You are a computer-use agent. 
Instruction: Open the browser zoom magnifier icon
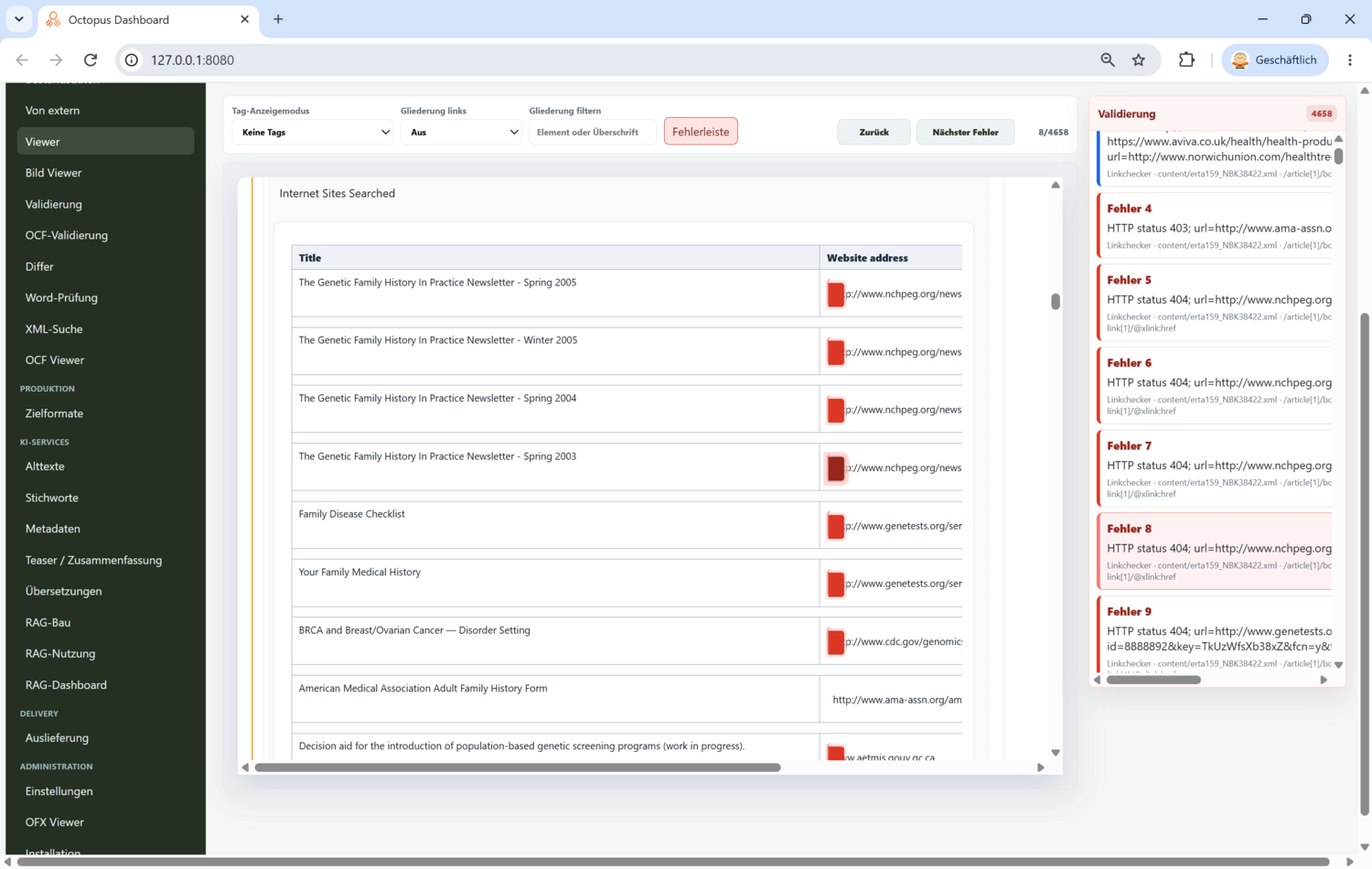tap(1108, 60)
